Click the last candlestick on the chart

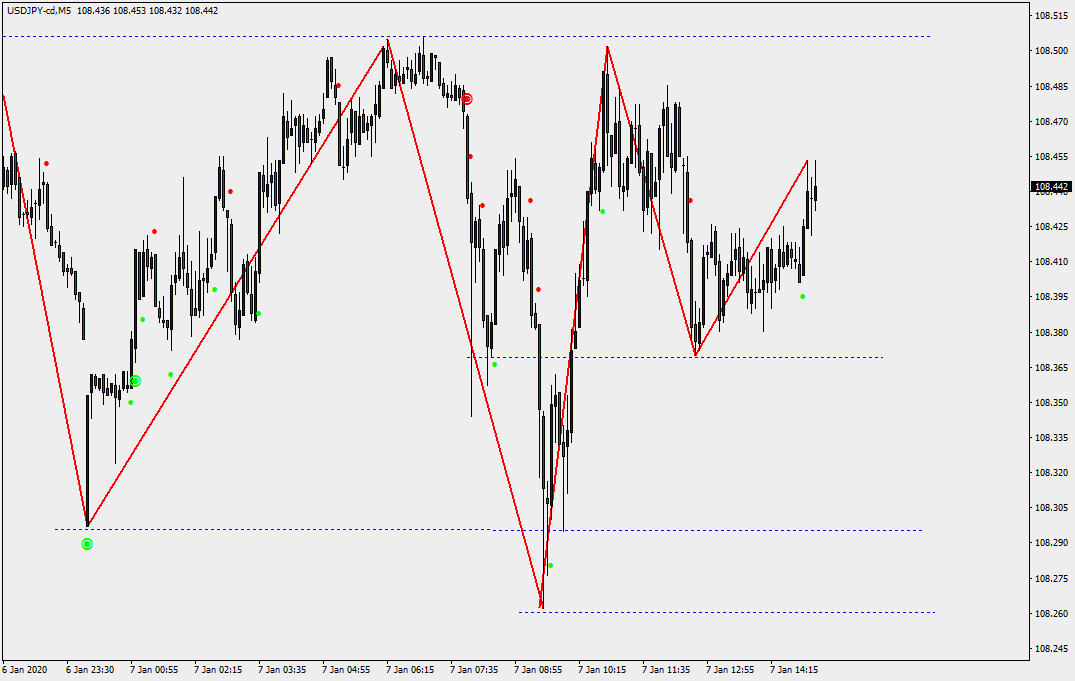coord(815,192)
